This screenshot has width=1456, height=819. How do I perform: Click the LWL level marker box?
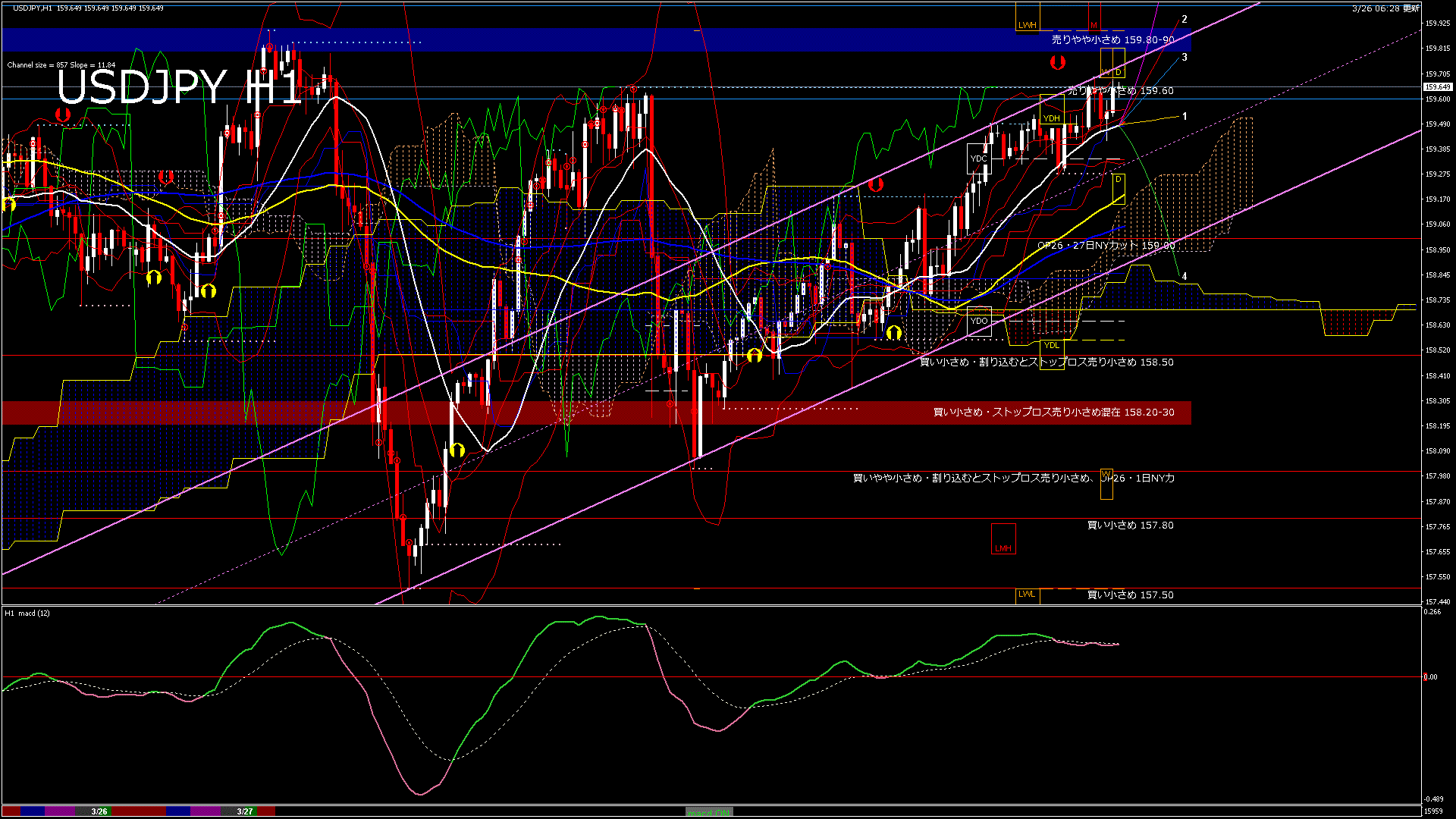[1026, 595]
